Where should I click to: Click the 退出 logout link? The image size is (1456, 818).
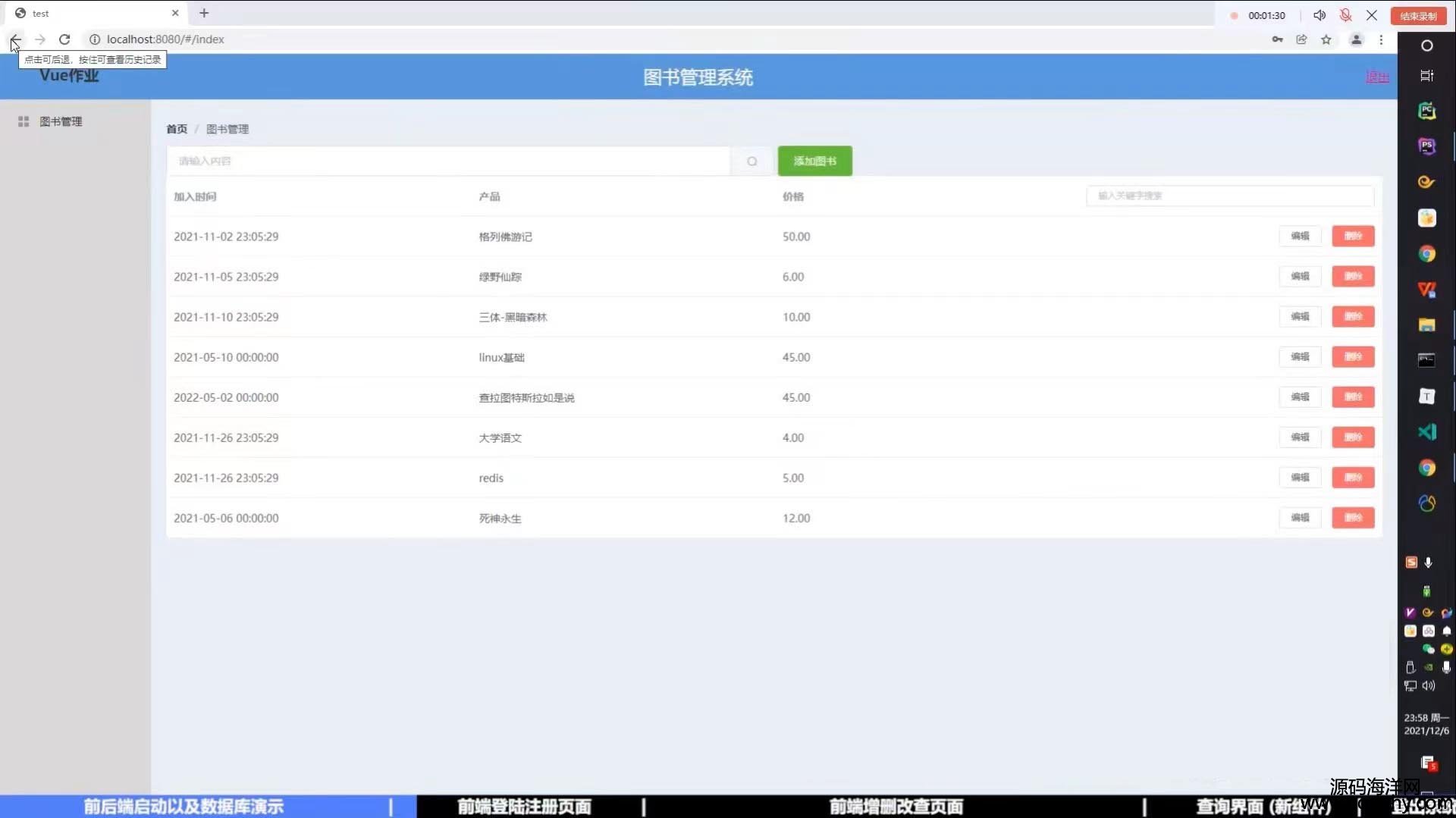tap(1376, 77)
